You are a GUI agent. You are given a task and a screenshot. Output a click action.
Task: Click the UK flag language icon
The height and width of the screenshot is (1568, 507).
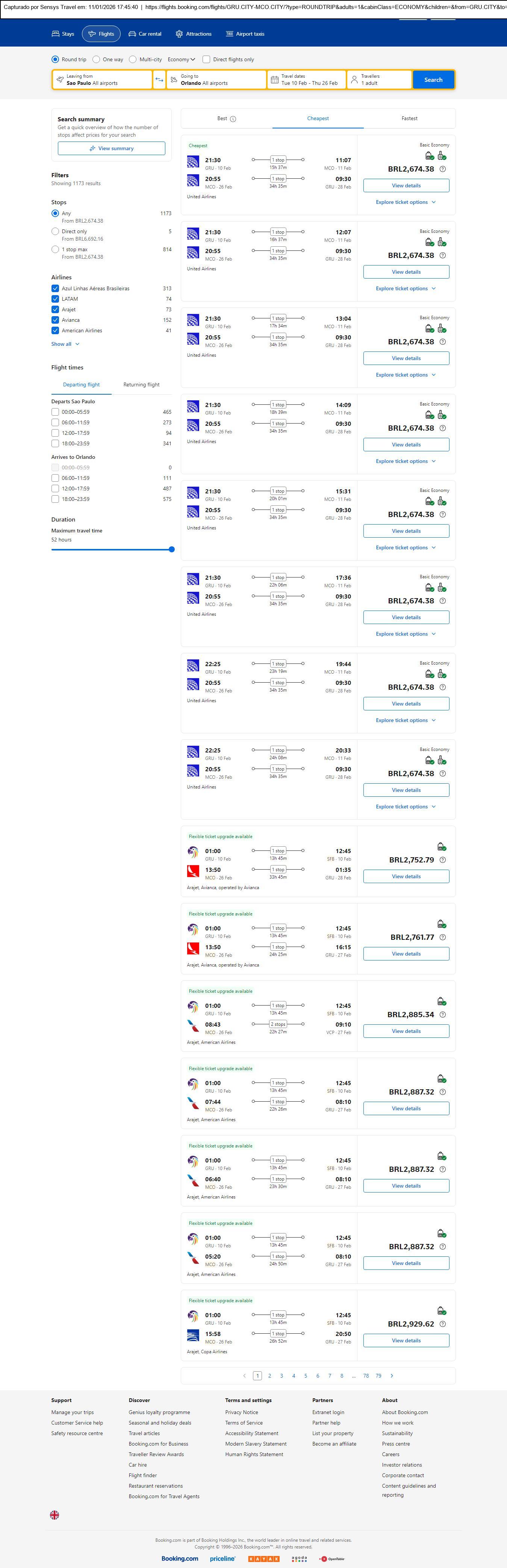[54, 1514]
